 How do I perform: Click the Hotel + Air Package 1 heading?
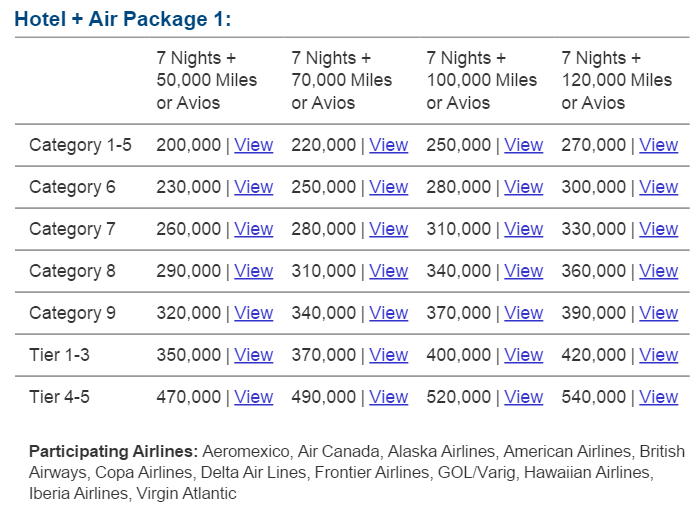point(122,19)
